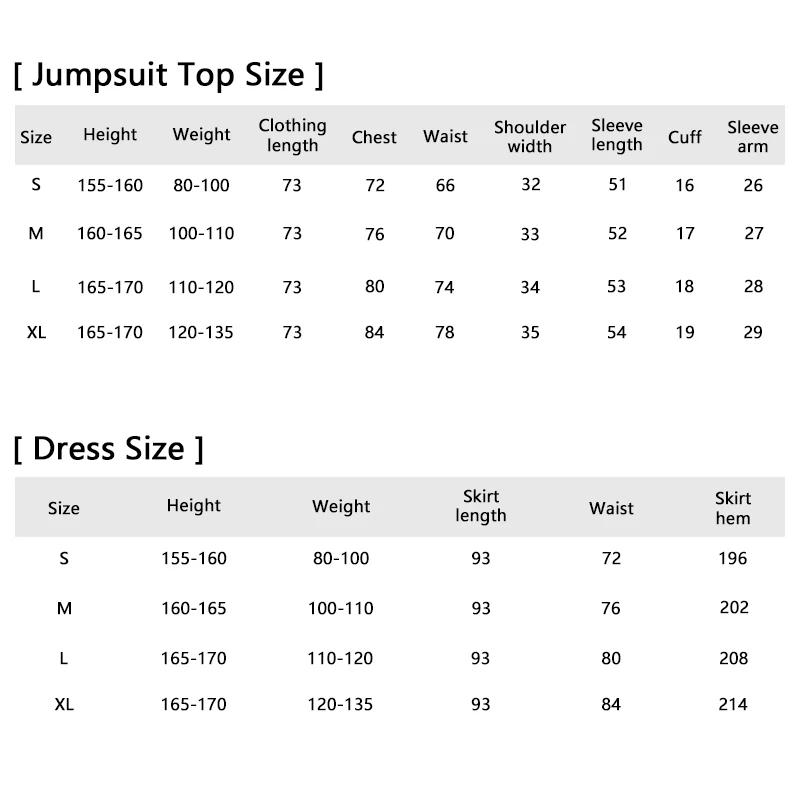This screenshot has height=800, width=800.
Task: Select skirt hem value 208
Action: click(x=733, y=658)
